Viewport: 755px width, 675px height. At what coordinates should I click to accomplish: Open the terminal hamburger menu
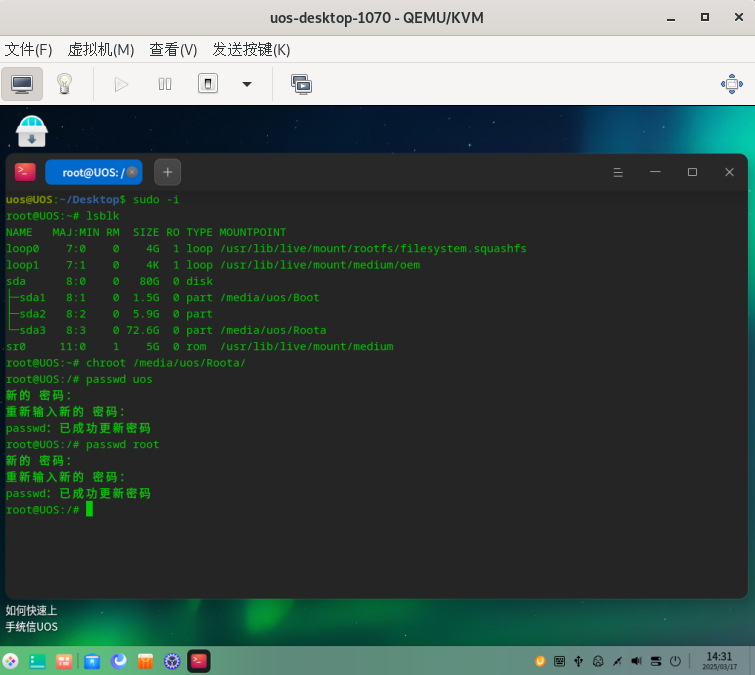(x=618, y=172)
